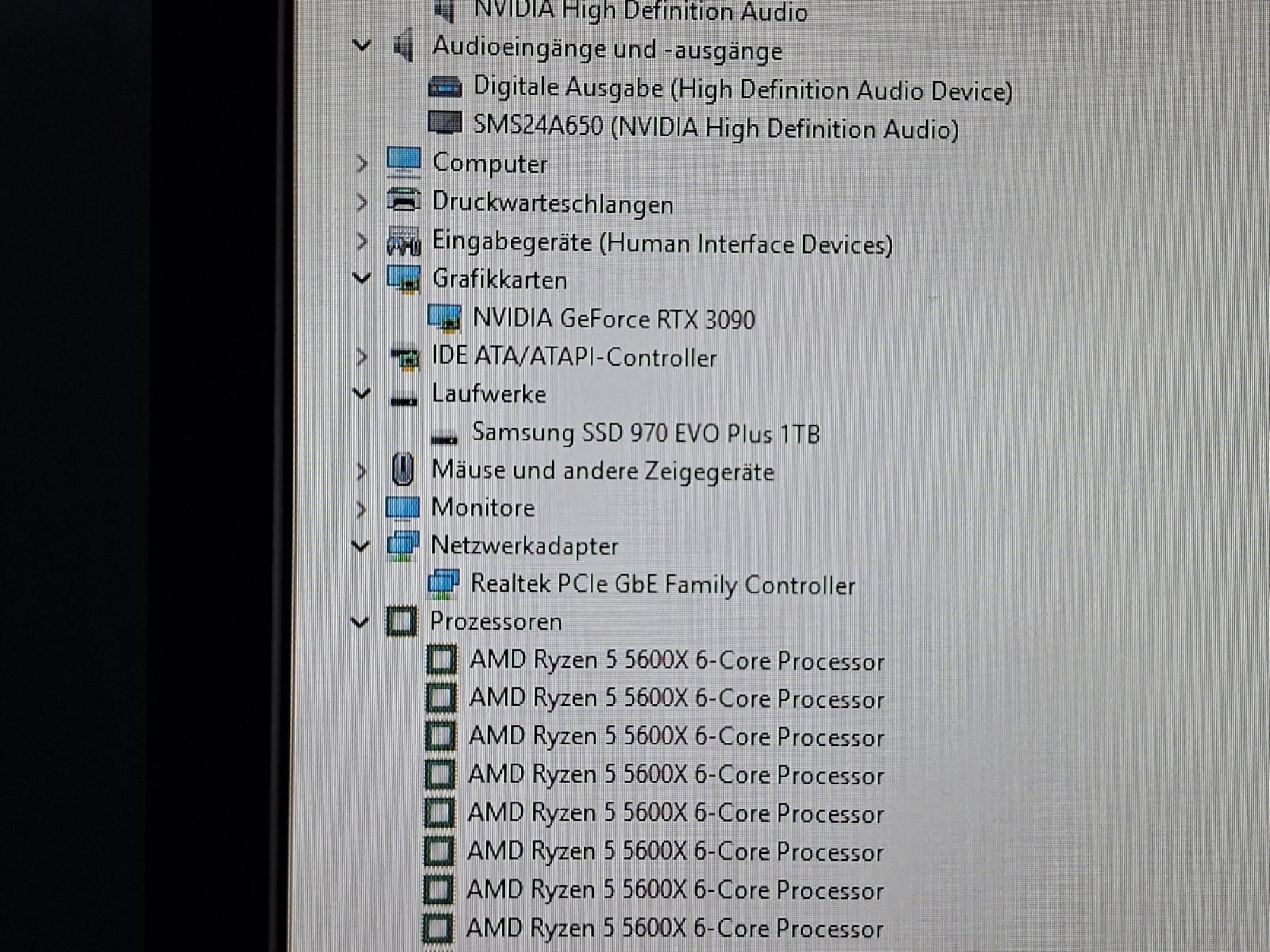Select Realtek PCIe GbE Family Controller
Viewport: 1270px width, 952px height.
pos(662,585)
